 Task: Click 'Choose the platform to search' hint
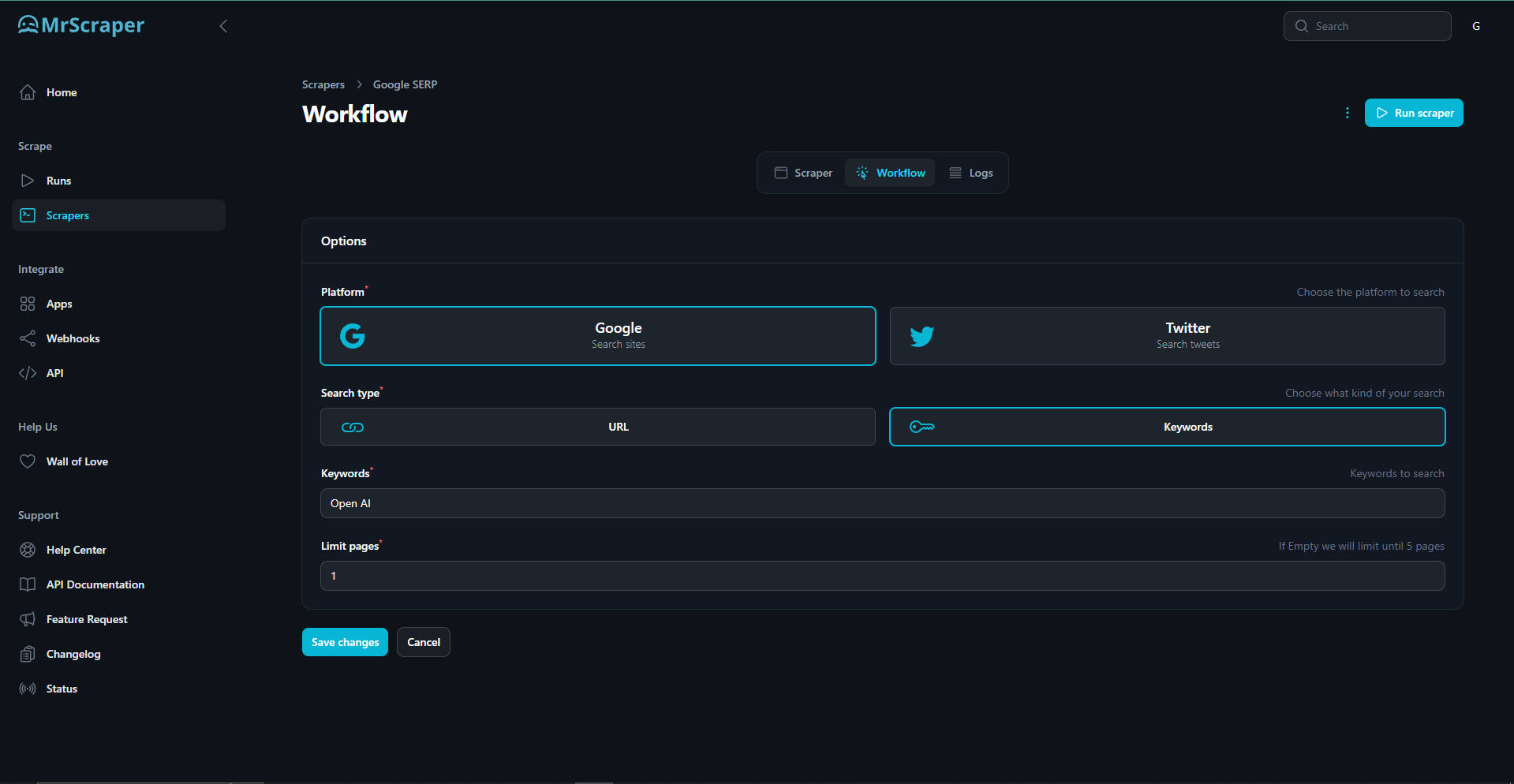[1370, 292]
